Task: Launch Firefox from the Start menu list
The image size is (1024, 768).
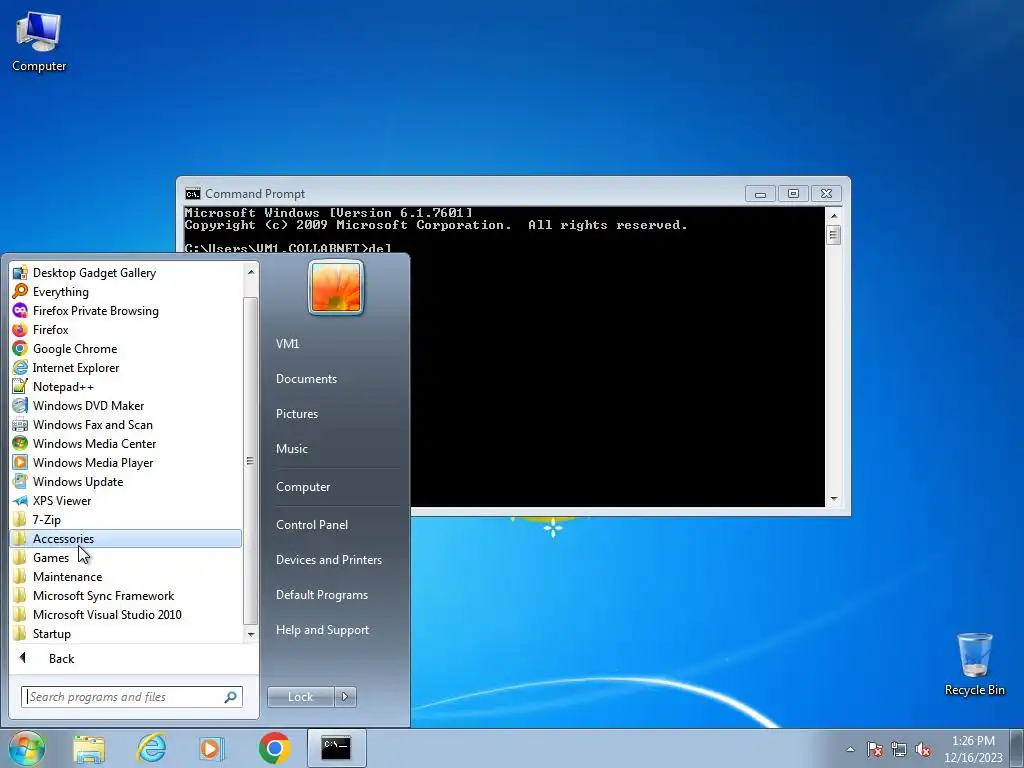Action: [126, 330]
